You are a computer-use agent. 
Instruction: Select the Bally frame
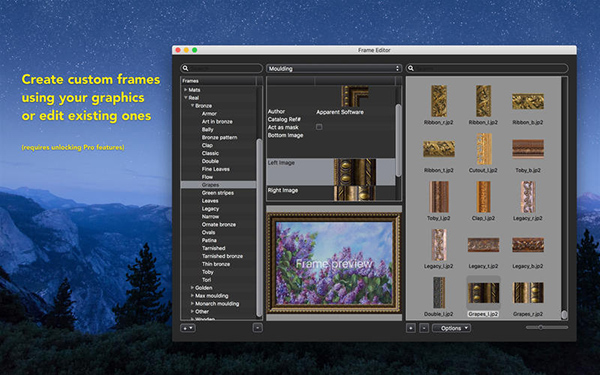[x=207, y=129]
